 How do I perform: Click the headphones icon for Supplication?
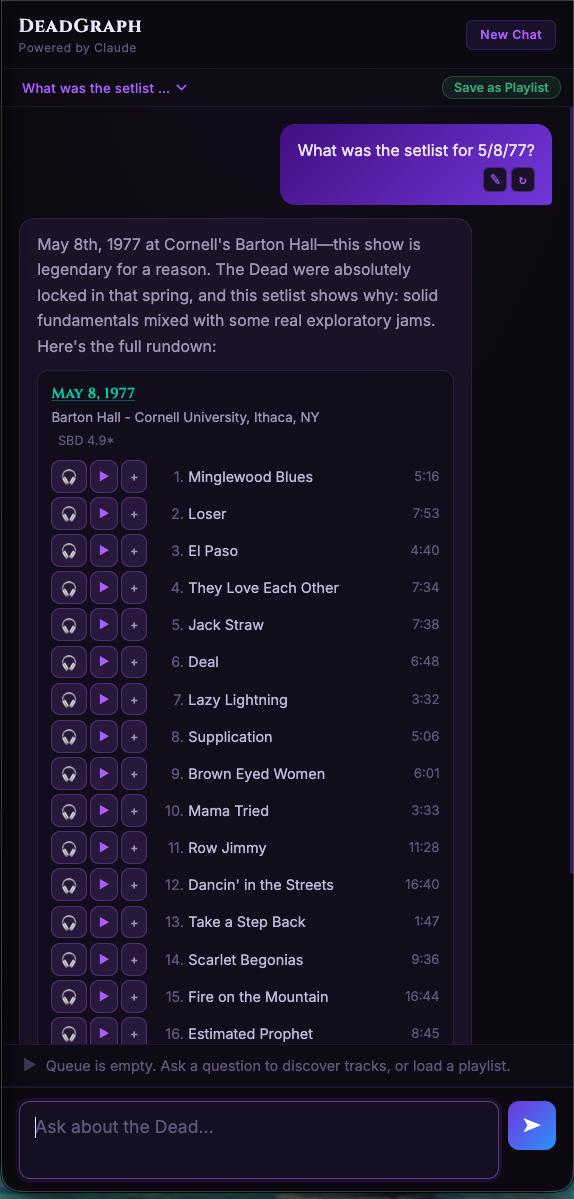click(69, 736)
